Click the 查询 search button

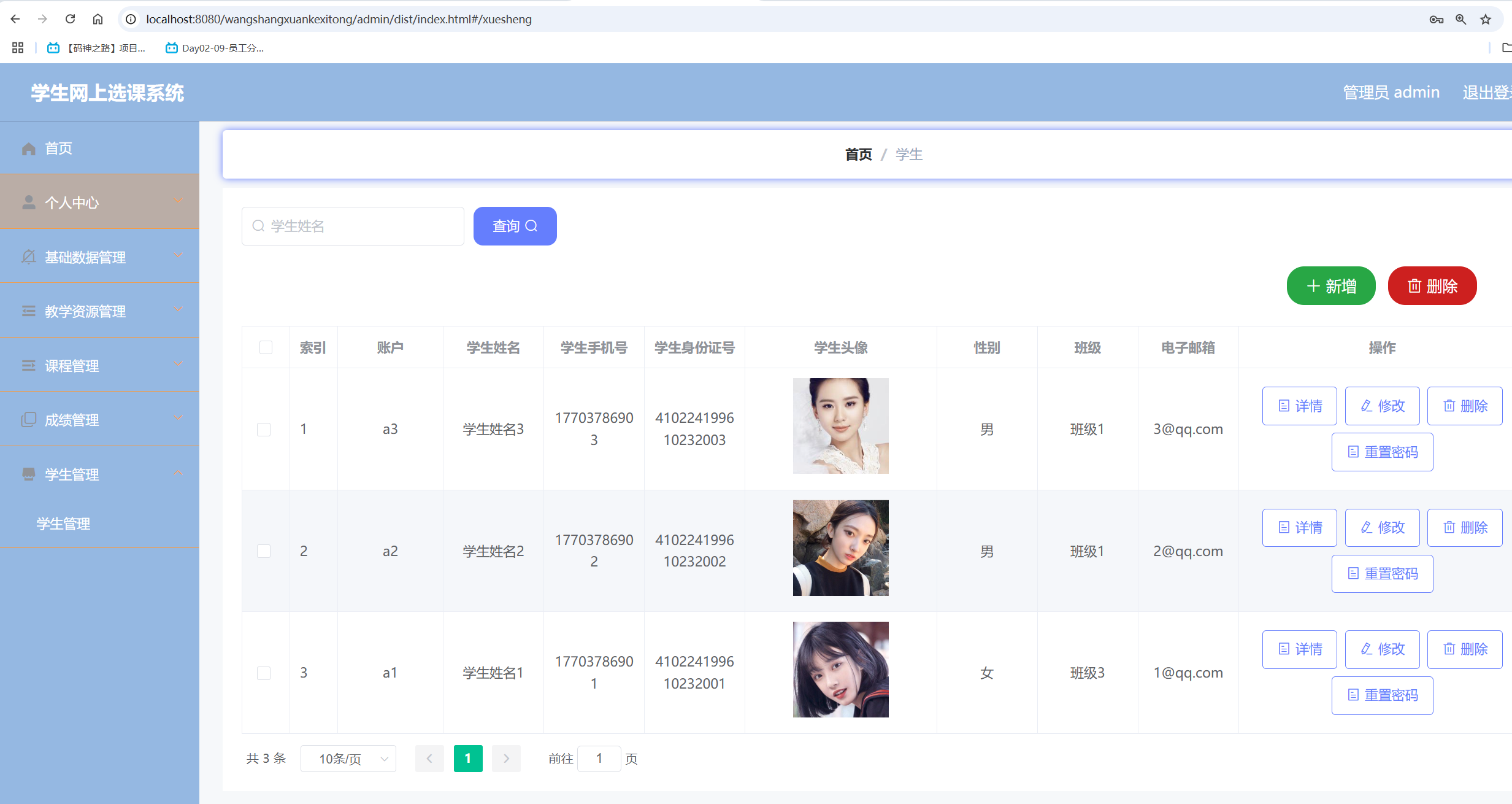pos(515,226)
